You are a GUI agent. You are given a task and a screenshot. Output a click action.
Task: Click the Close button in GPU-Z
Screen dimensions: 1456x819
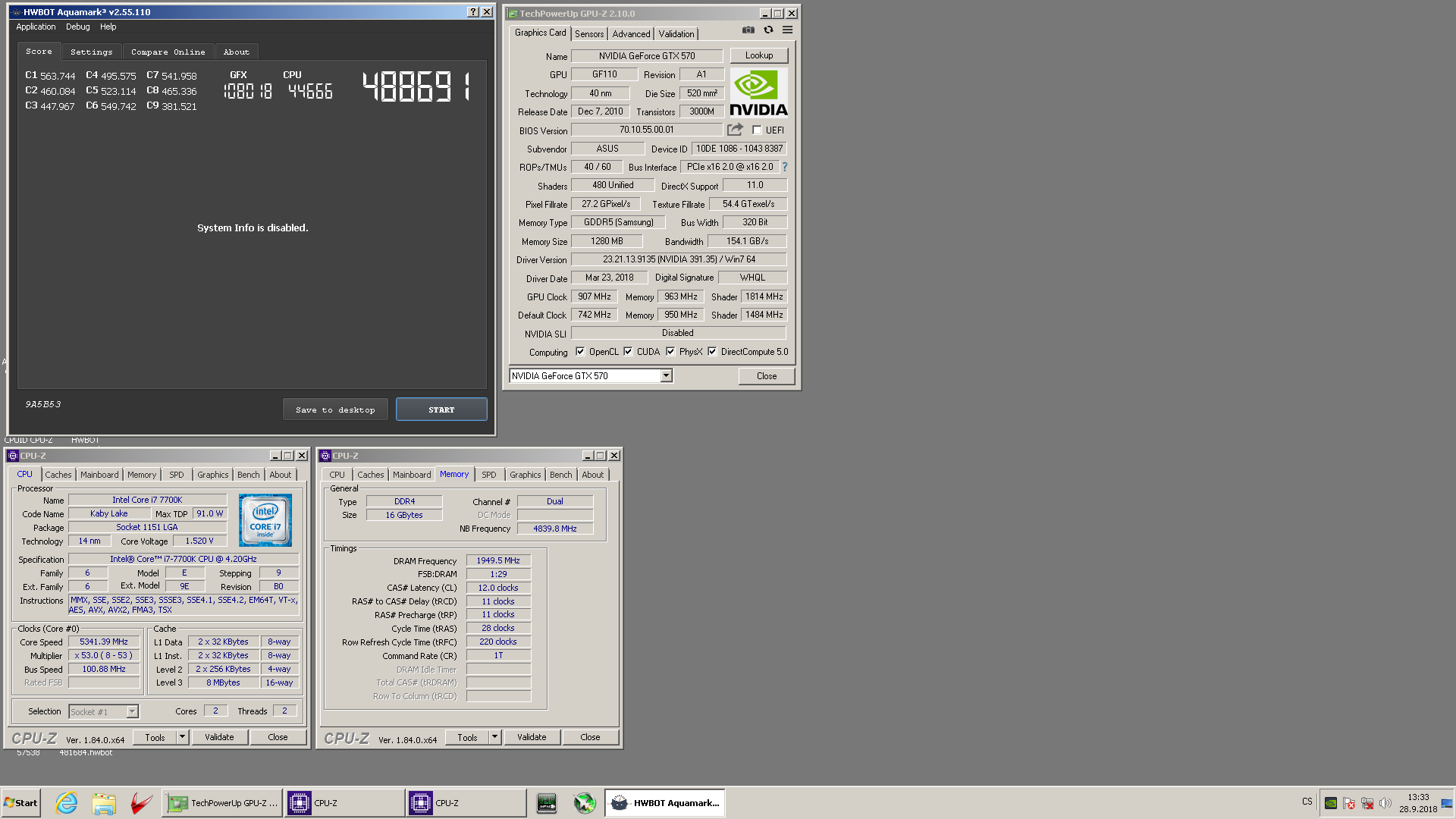(767, 376)
